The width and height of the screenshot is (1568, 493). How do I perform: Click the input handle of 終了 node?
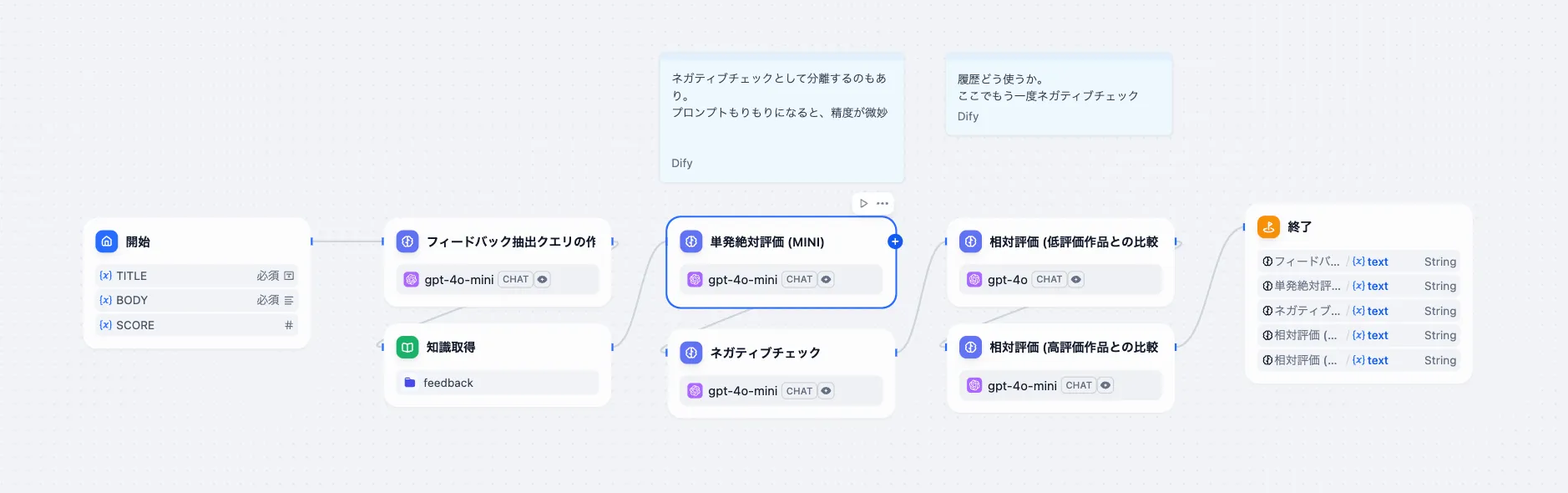1244,226
